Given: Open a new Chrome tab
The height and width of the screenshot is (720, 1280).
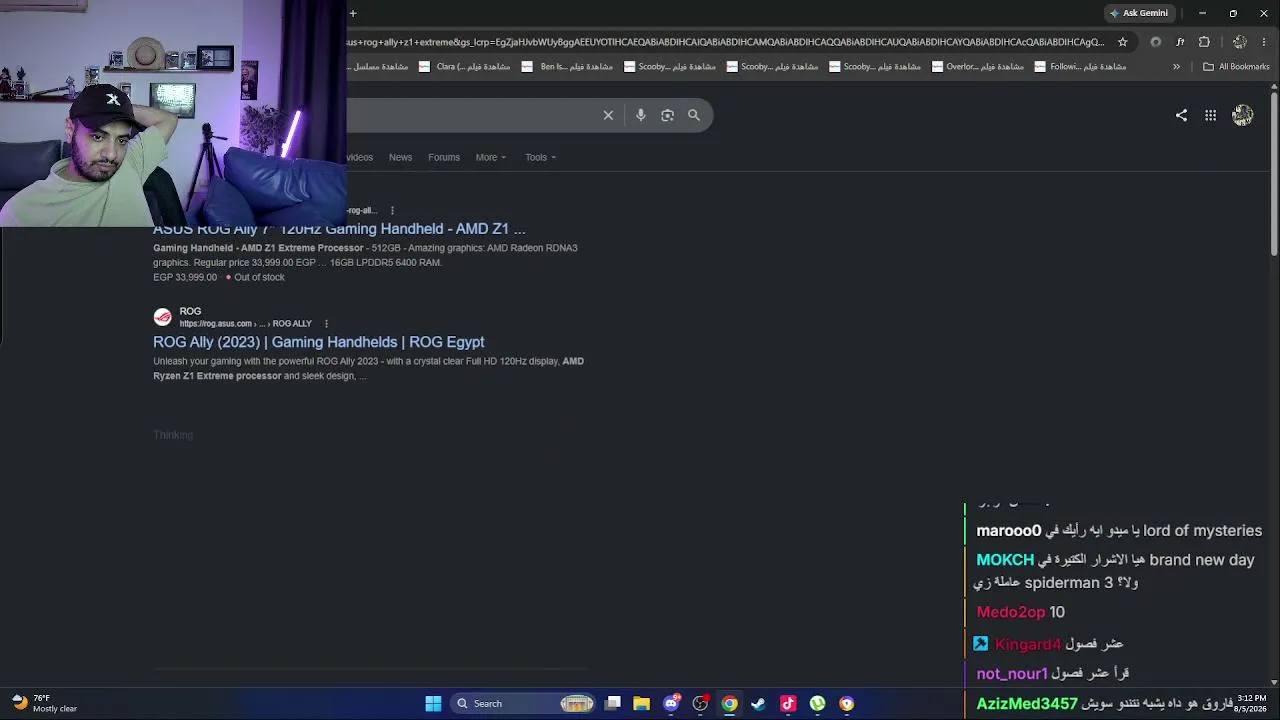Looking at the screenshot, I should [353, 13].
